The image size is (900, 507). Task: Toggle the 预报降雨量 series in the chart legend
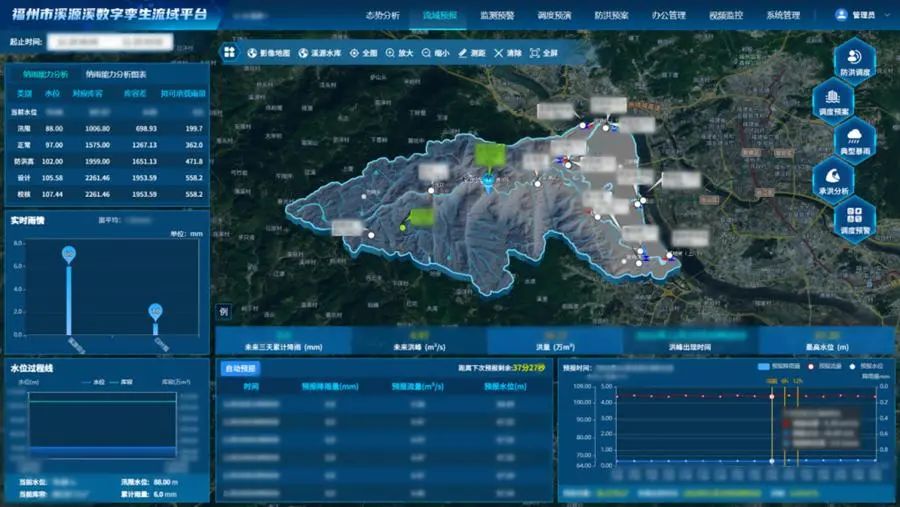(779, 367)
